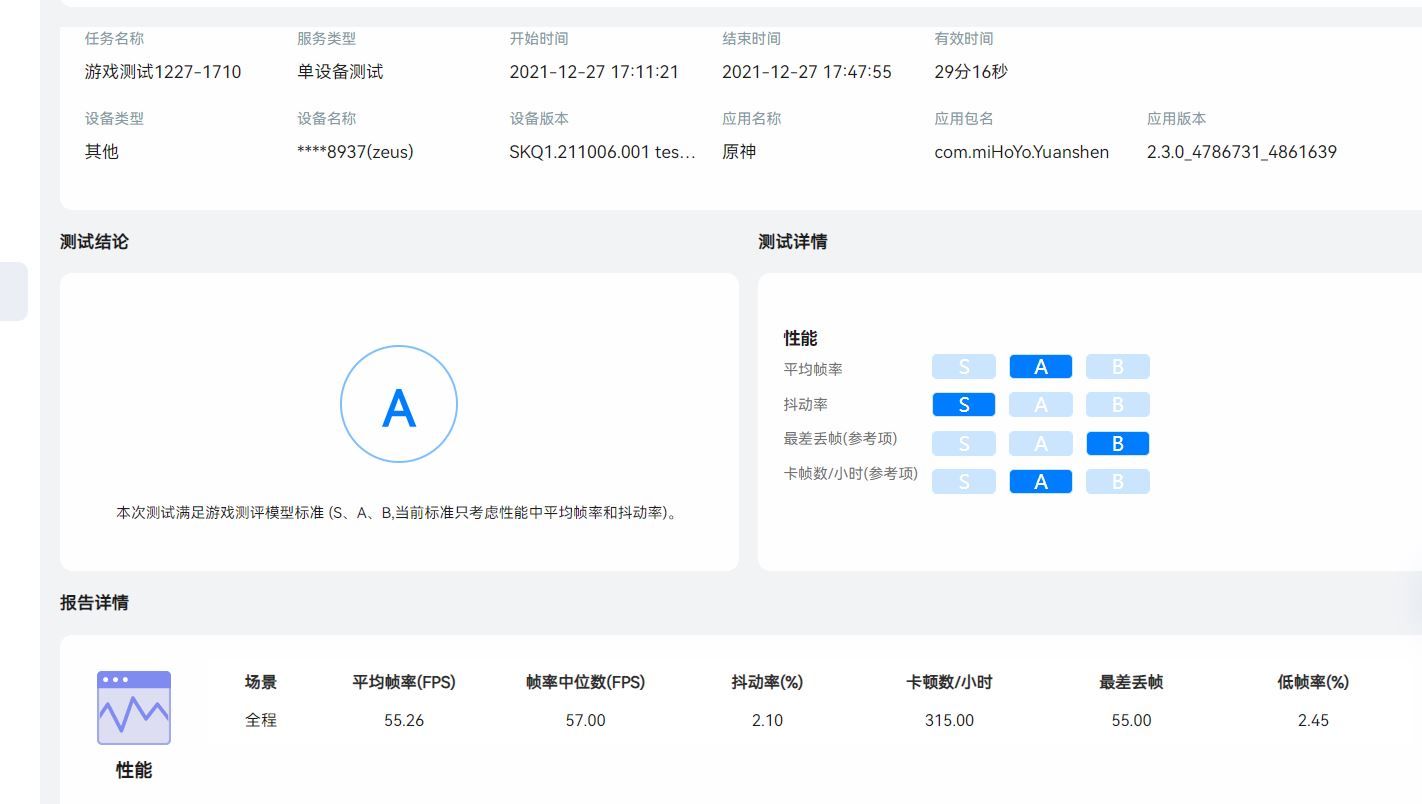Click the 任务名称 field label
The width and height of the screenshot is (1422, 804).
[x=114, y=39]
